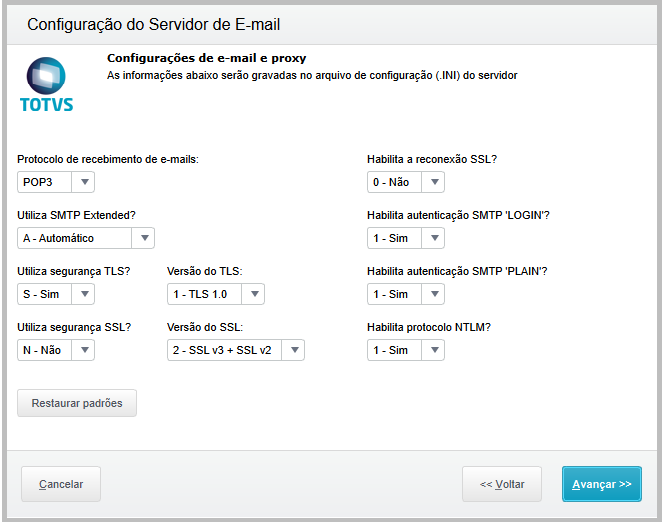The height and width of the screenshot is (523, 663).
Task: Expand the 'Utiliza SMTP Extended?' dropdown
Action: (x=87, y=238)
